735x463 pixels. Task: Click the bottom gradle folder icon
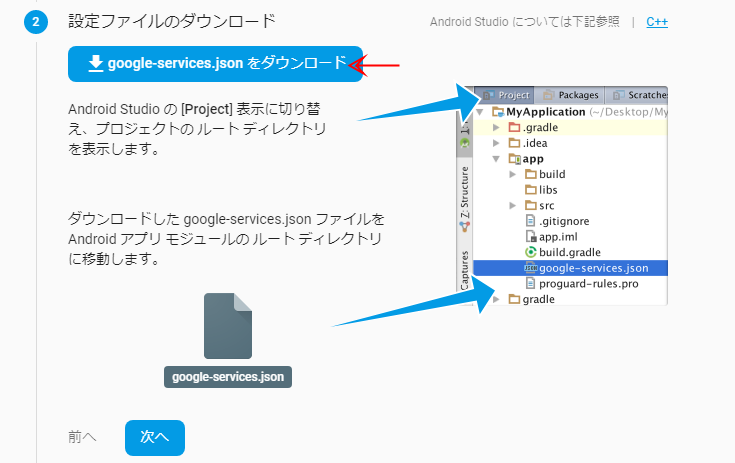pyautogui.click(x=514, y=299)
